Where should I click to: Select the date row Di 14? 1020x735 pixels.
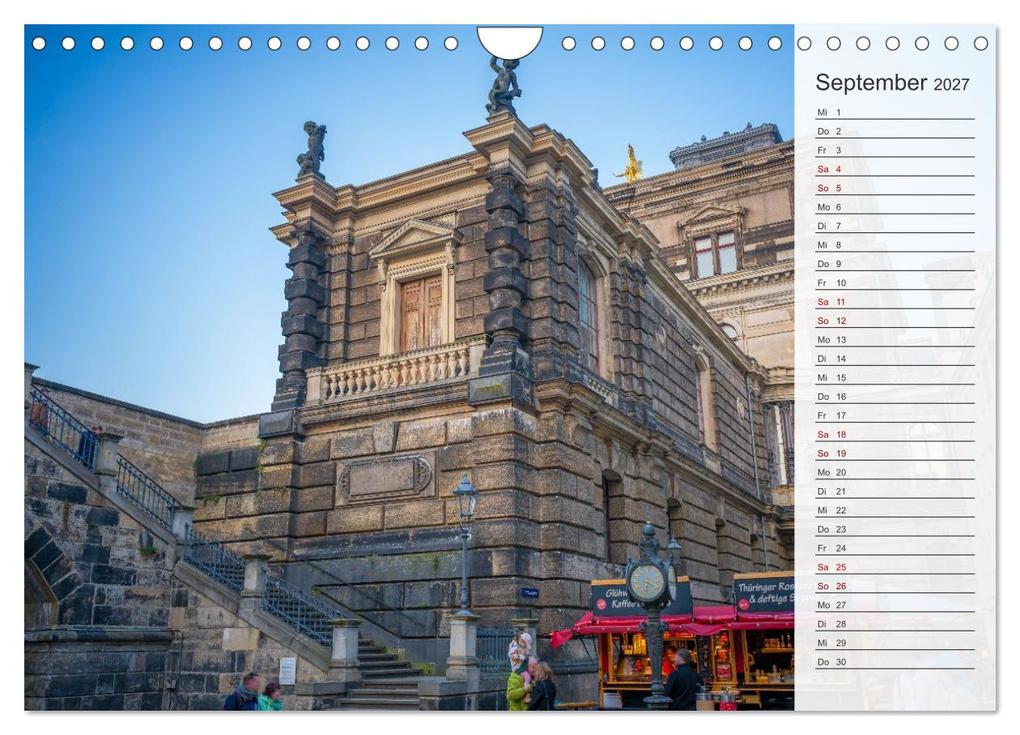coord(894,358)
